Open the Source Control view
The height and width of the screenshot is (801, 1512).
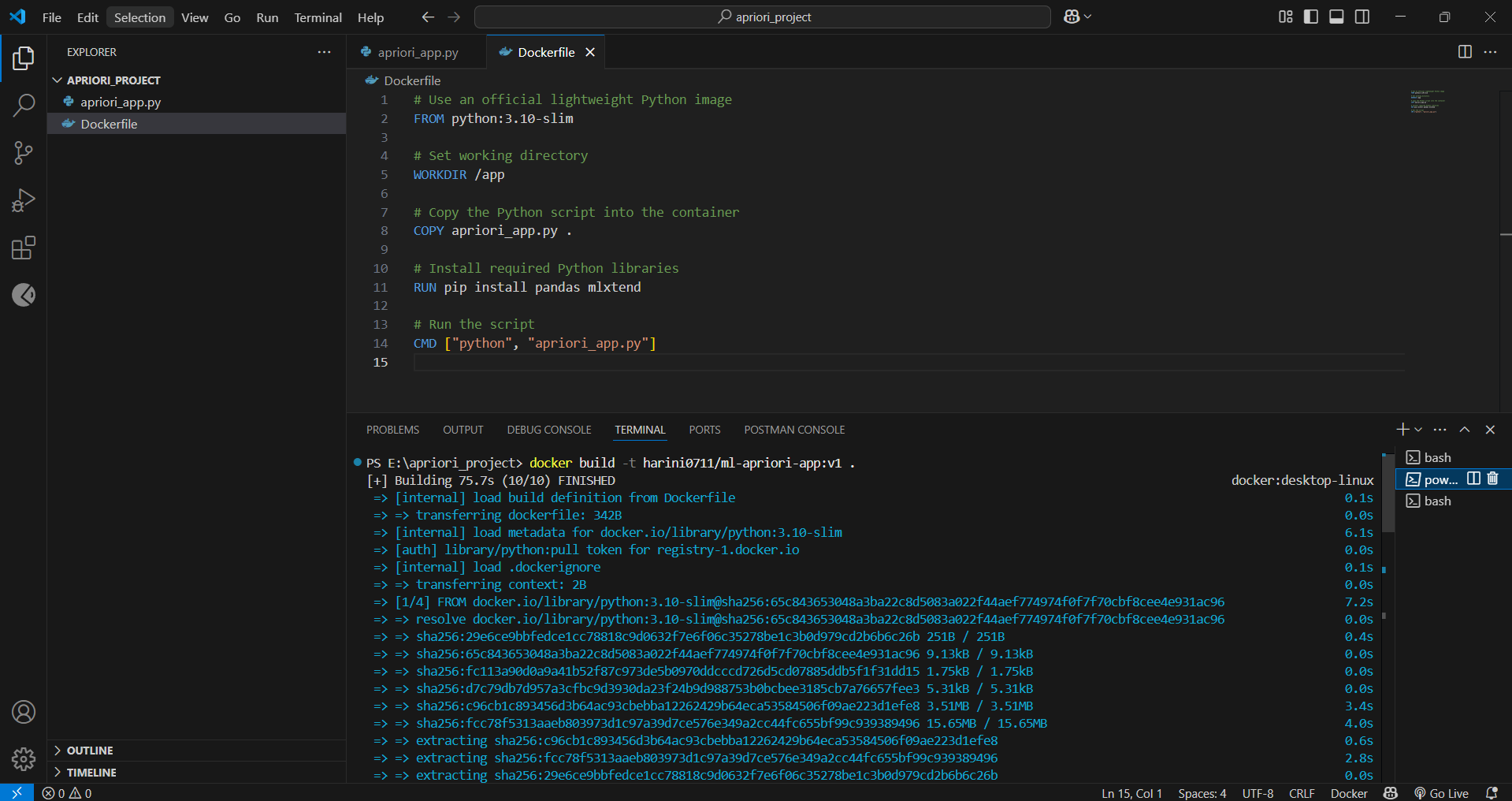[x=24, y=153]
